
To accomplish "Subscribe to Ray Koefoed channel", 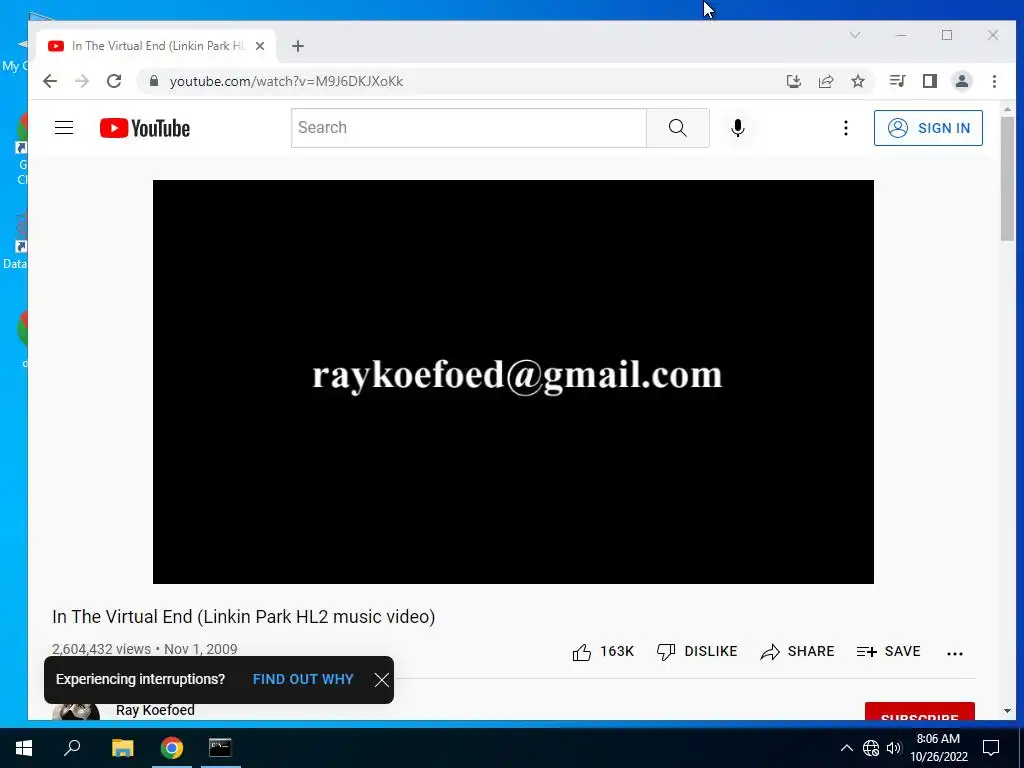I will click(x=920, y=712).
